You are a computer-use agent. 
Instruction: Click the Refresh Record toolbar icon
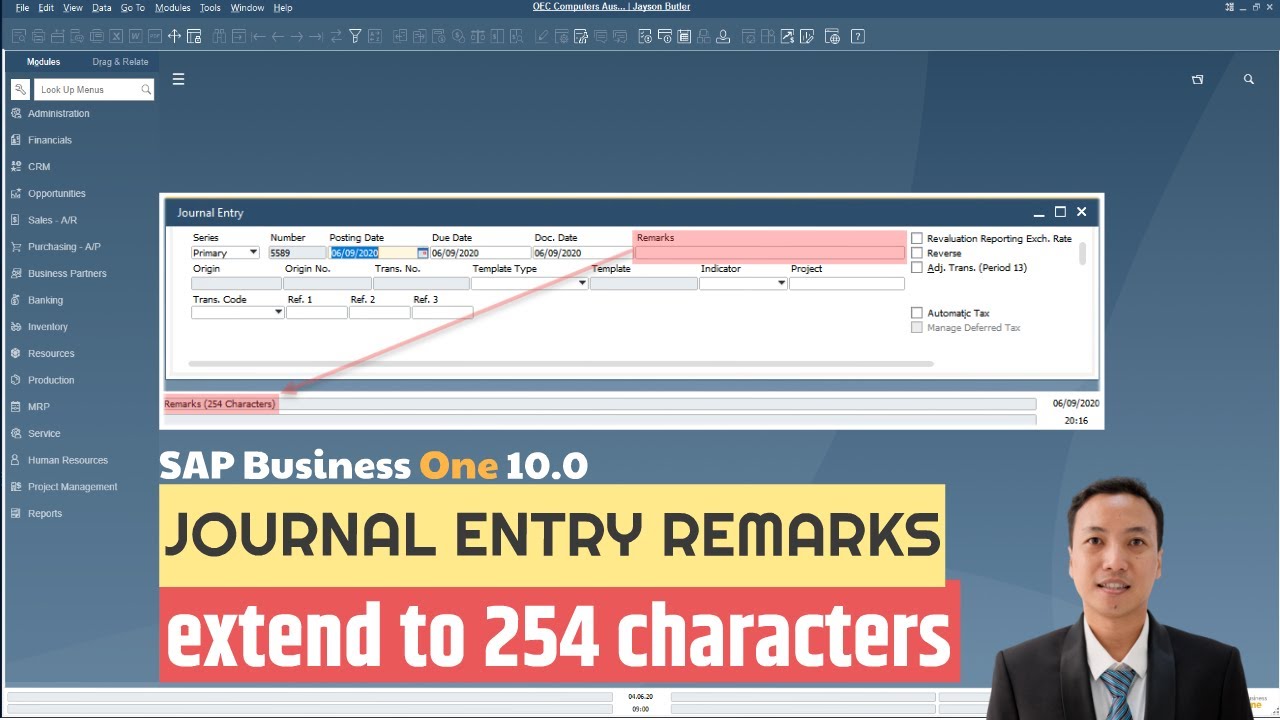coord(336,37)
